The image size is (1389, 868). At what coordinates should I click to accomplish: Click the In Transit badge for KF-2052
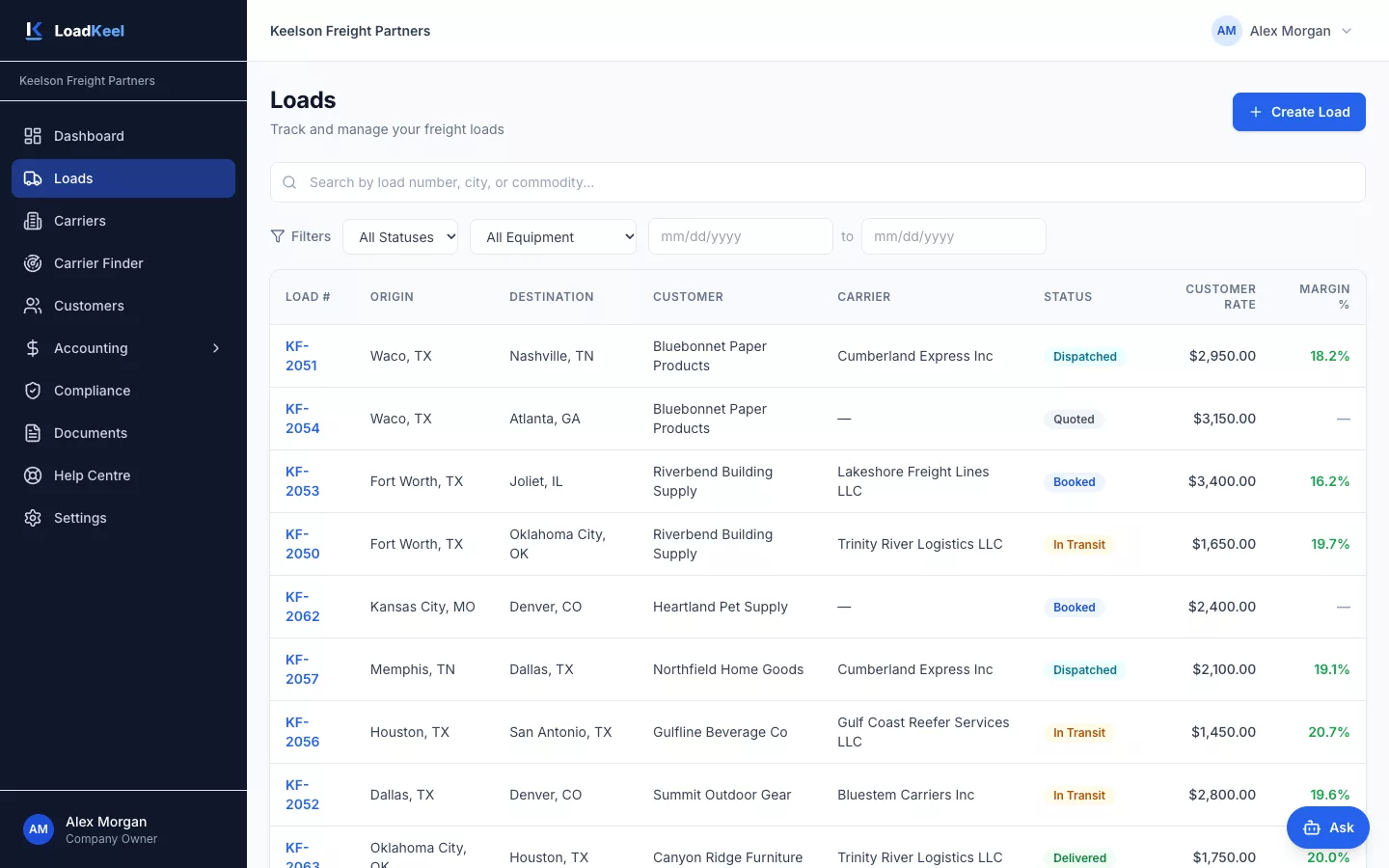(1079, 796)
